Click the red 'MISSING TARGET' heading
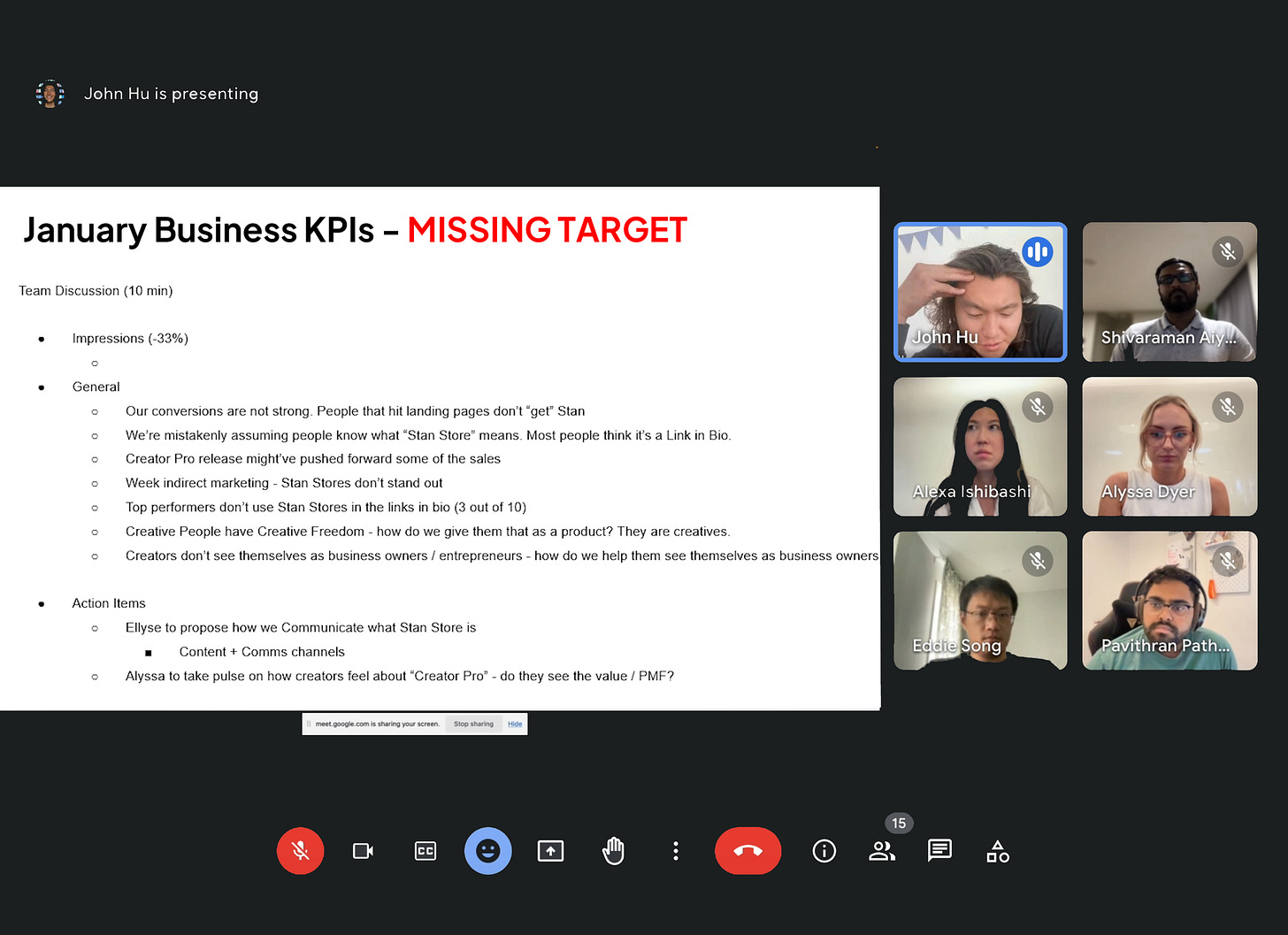Image resolution: width=1288 pixels, height=935 pixels. 547,230
